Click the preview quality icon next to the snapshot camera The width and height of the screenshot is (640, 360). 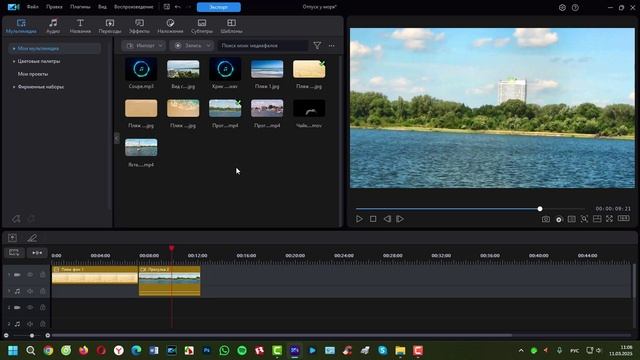pos(559,219)
